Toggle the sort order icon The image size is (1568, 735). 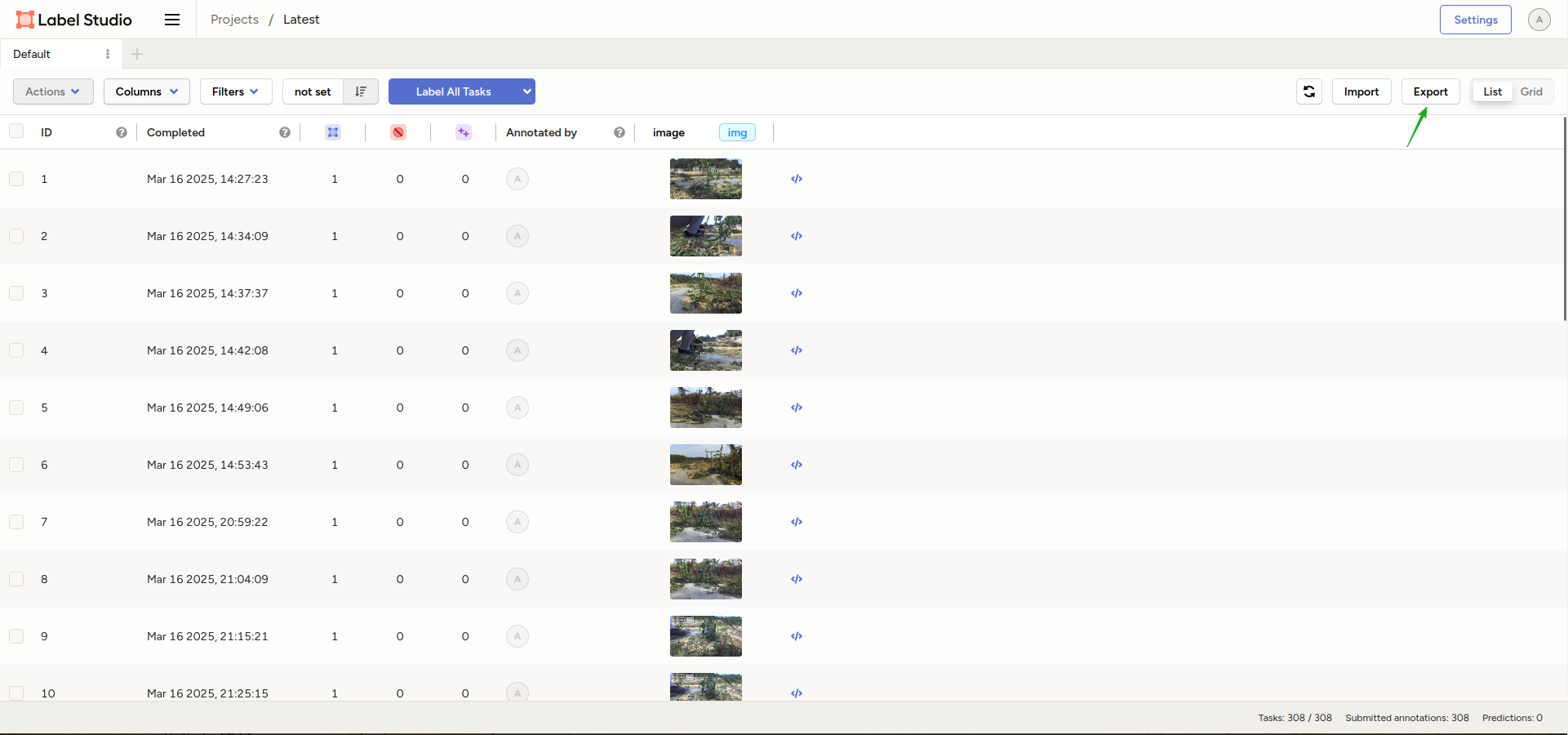[361, 91]
